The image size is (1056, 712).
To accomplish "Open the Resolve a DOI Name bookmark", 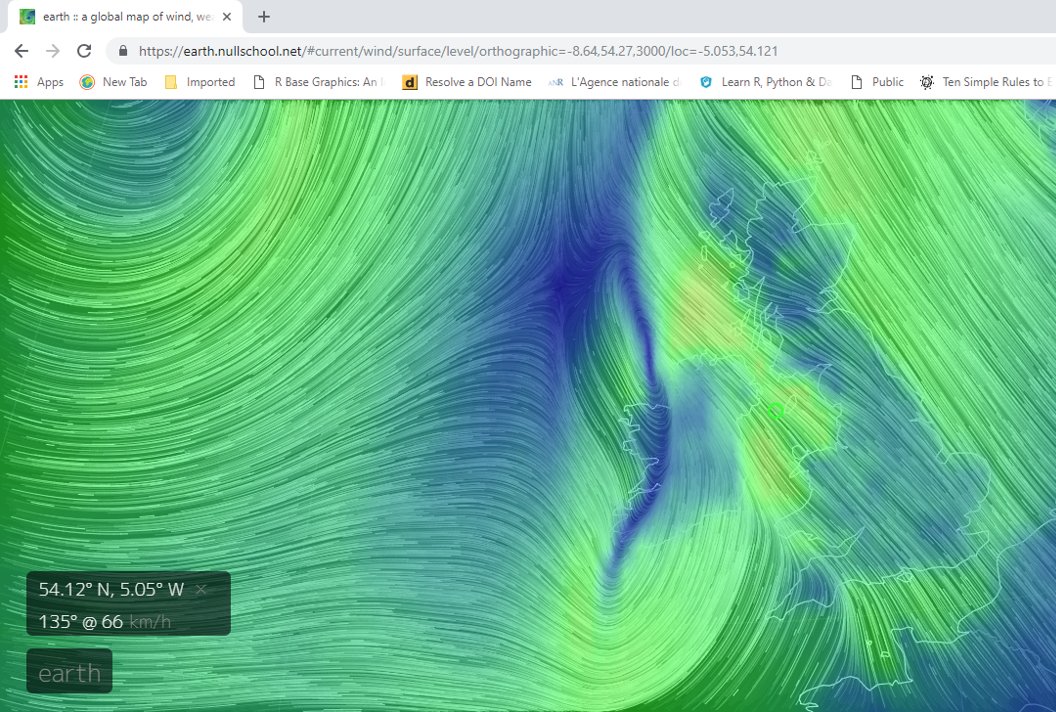I will point(467,82).
